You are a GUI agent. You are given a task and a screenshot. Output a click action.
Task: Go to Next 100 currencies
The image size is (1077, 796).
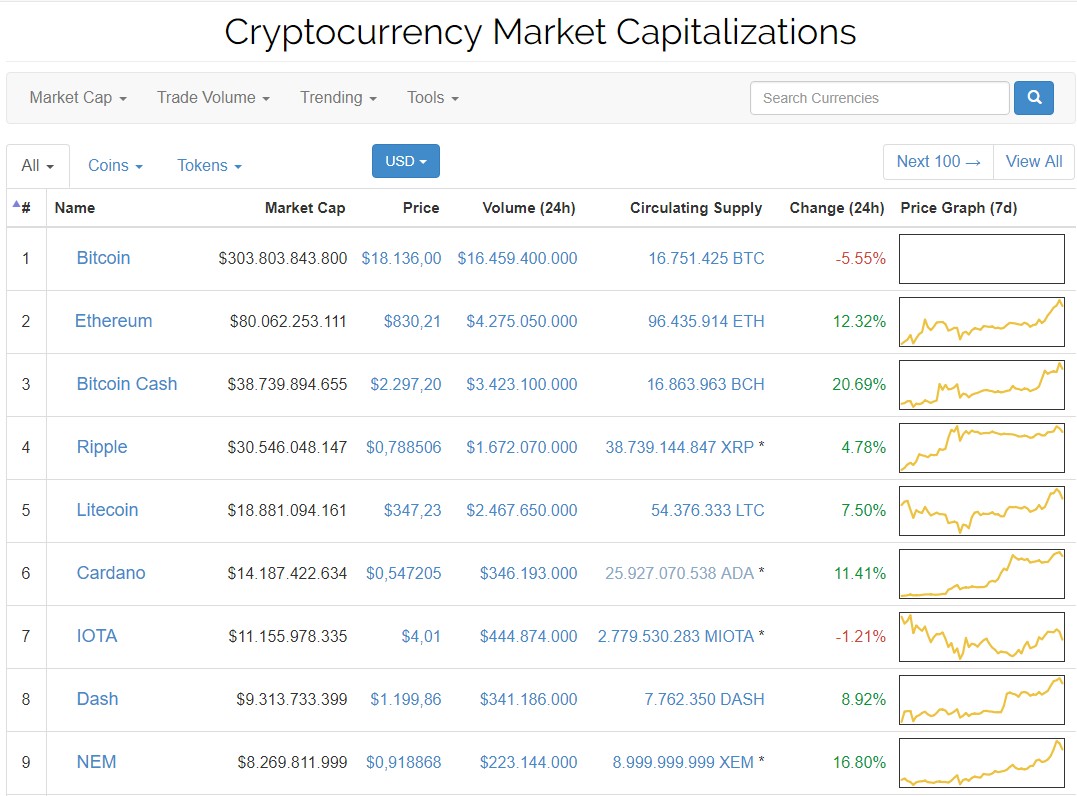click(938, 162)
